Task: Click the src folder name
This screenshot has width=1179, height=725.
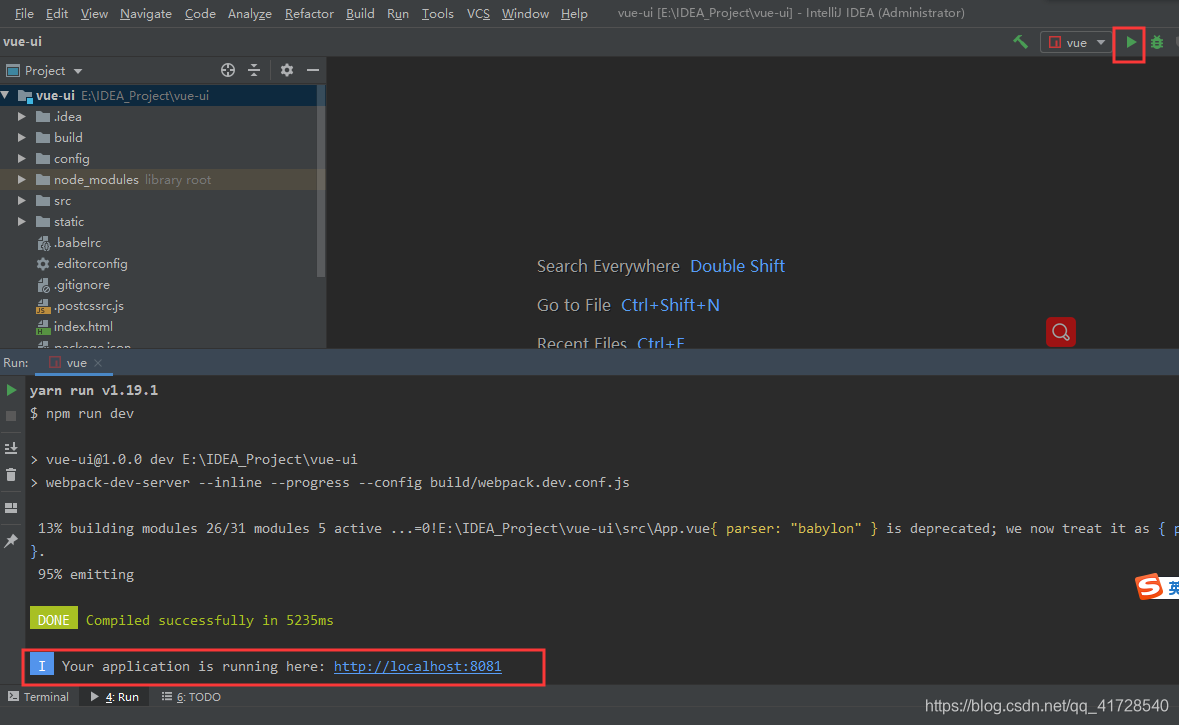Action: coord(62,201)
